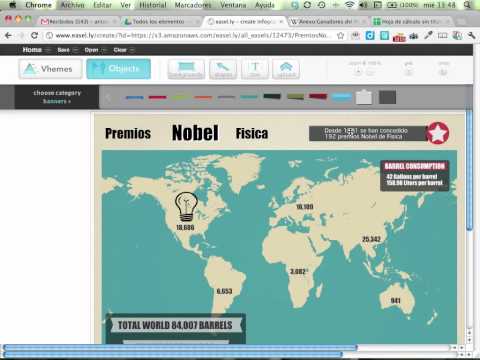The image size is (480, 360).
Task: Select the light bulb object on map
Action: (x=186, y=207)
